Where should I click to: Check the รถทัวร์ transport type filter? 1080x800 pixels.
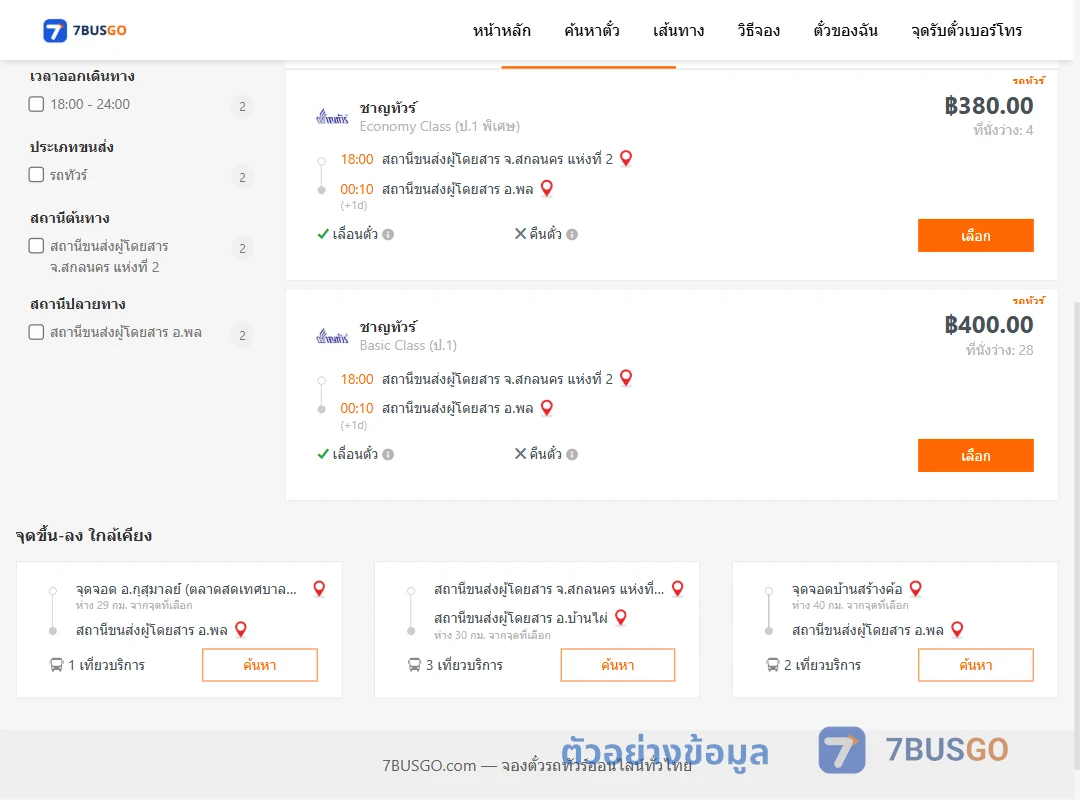click(37, 174)
